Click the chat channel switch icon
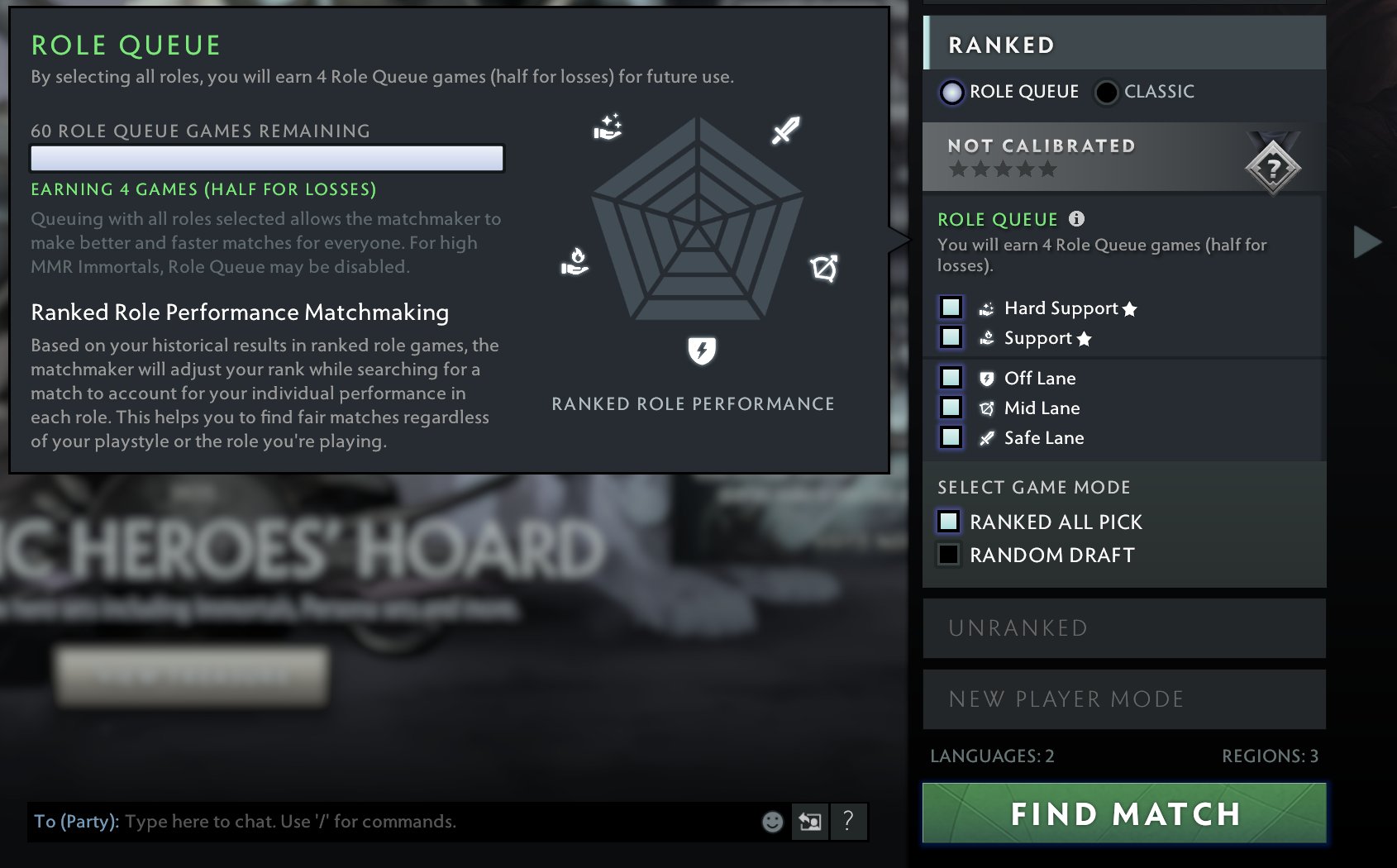1397x868 pixels. [810, 822]
